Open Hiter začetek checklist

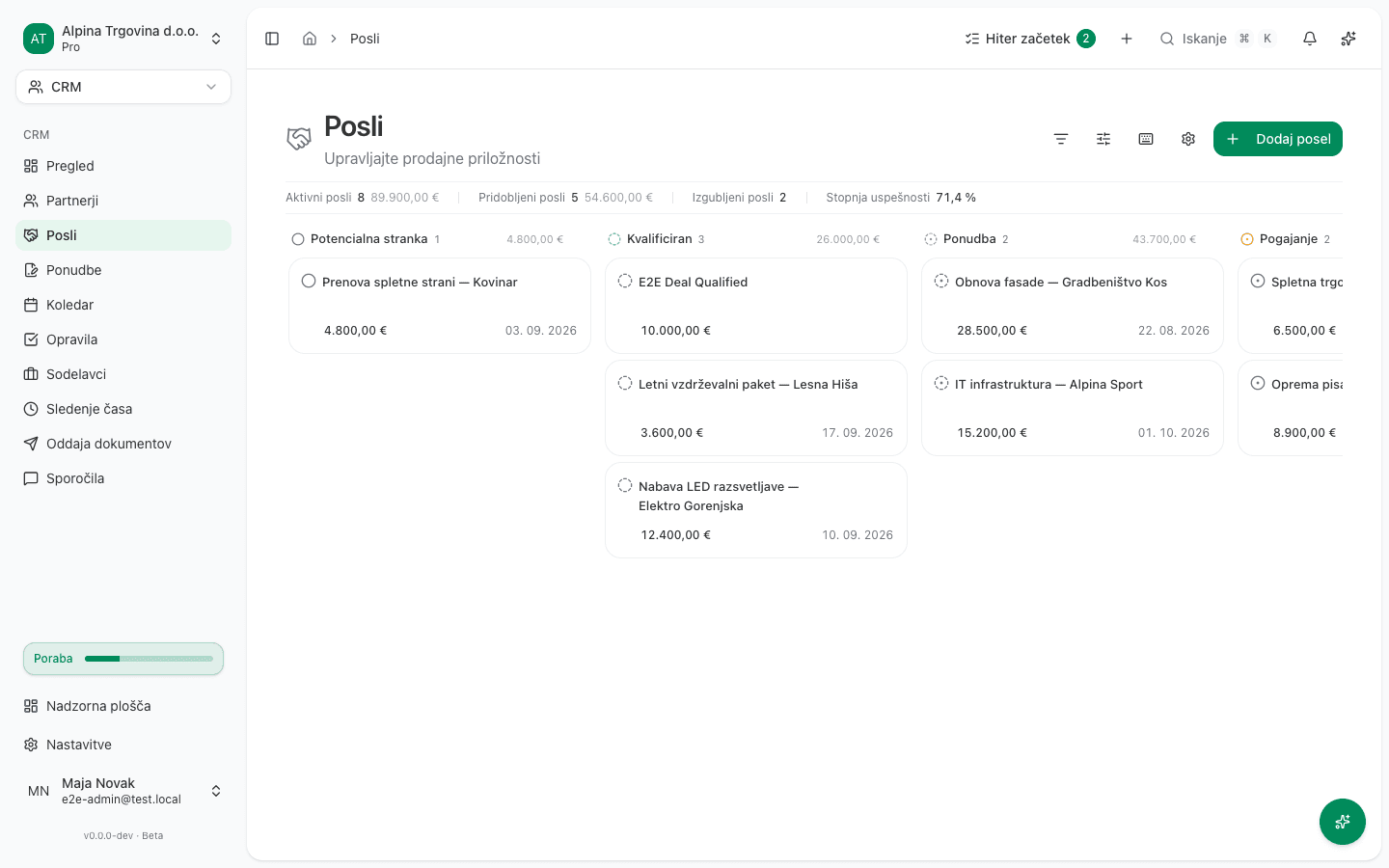coord(1030,39)
